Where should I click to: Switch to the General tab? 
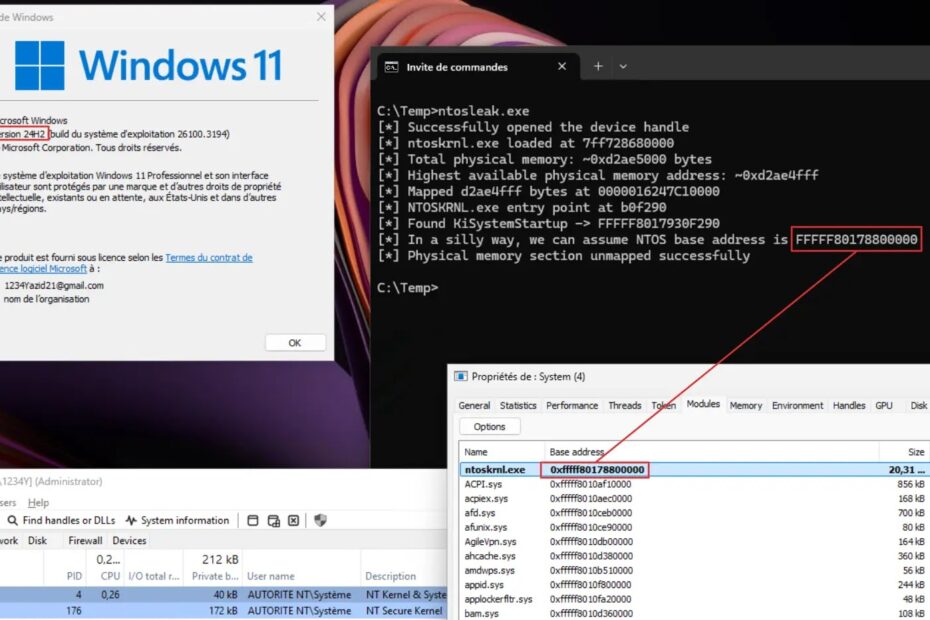tap(474, 405)
